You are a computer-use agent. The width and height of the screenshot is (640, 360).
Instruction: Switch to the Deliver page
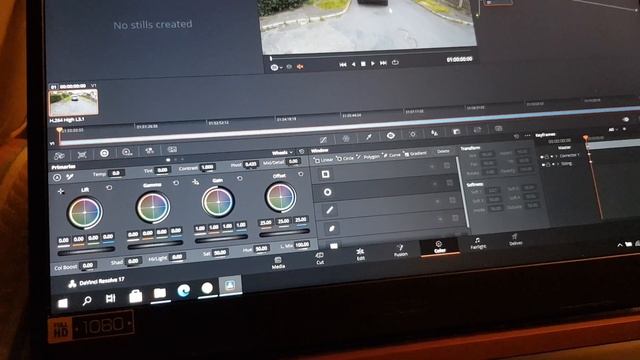pos(515,240)
